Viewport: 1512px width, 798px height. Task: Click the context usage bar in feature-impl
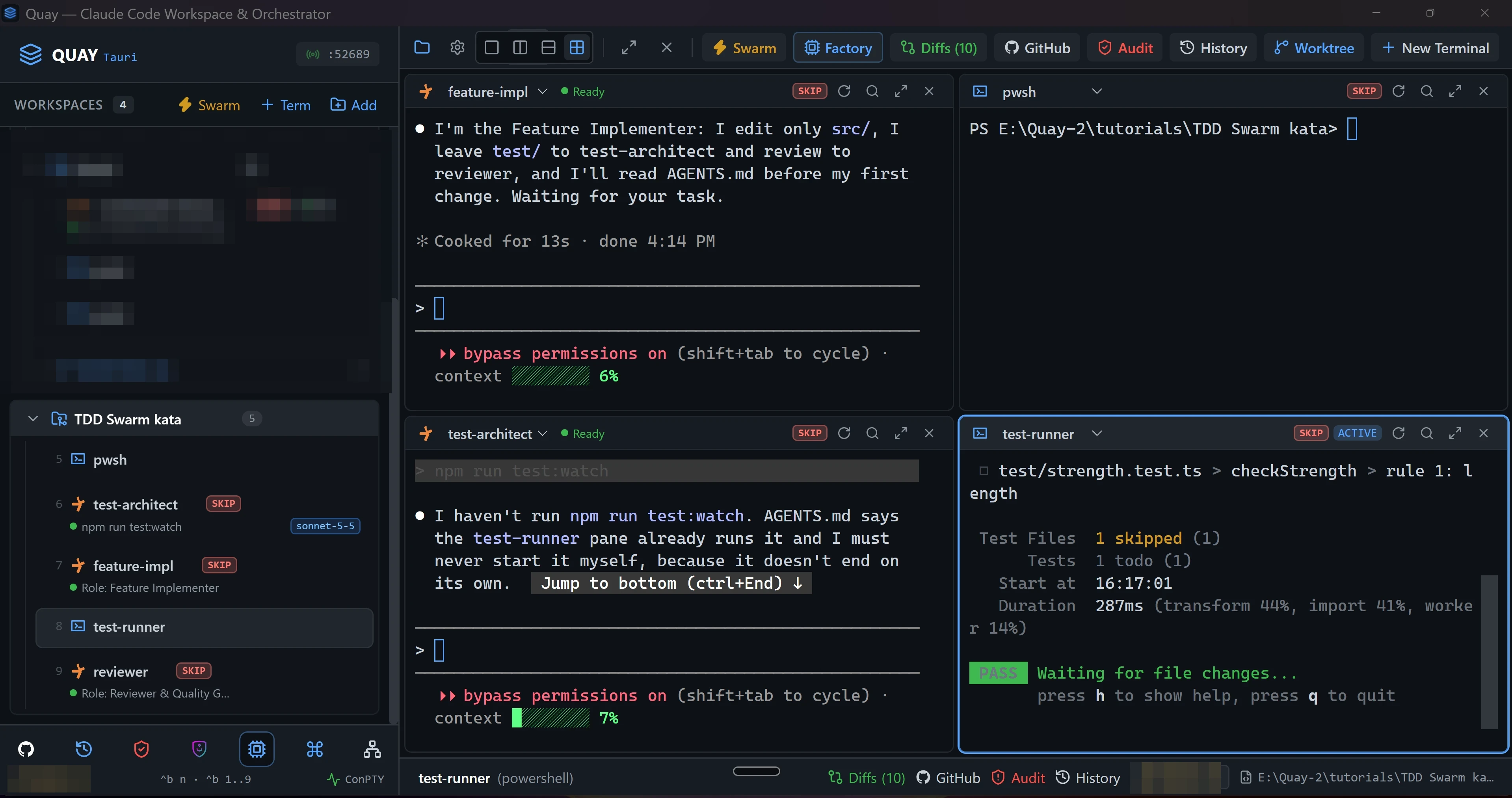550,376
